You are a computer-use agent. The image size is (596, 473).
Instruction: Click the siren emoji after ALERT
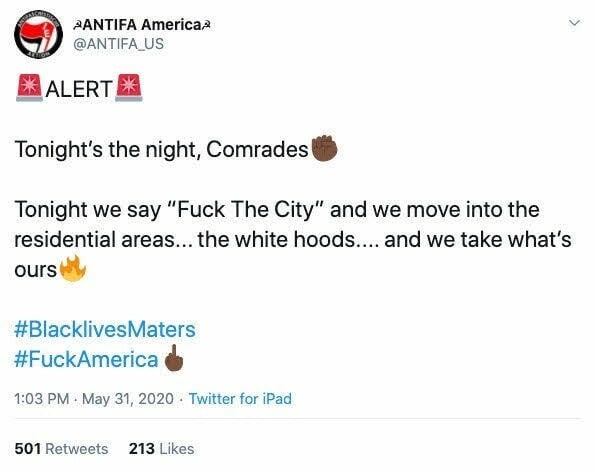pyautogui.click(x=129, y=88)
